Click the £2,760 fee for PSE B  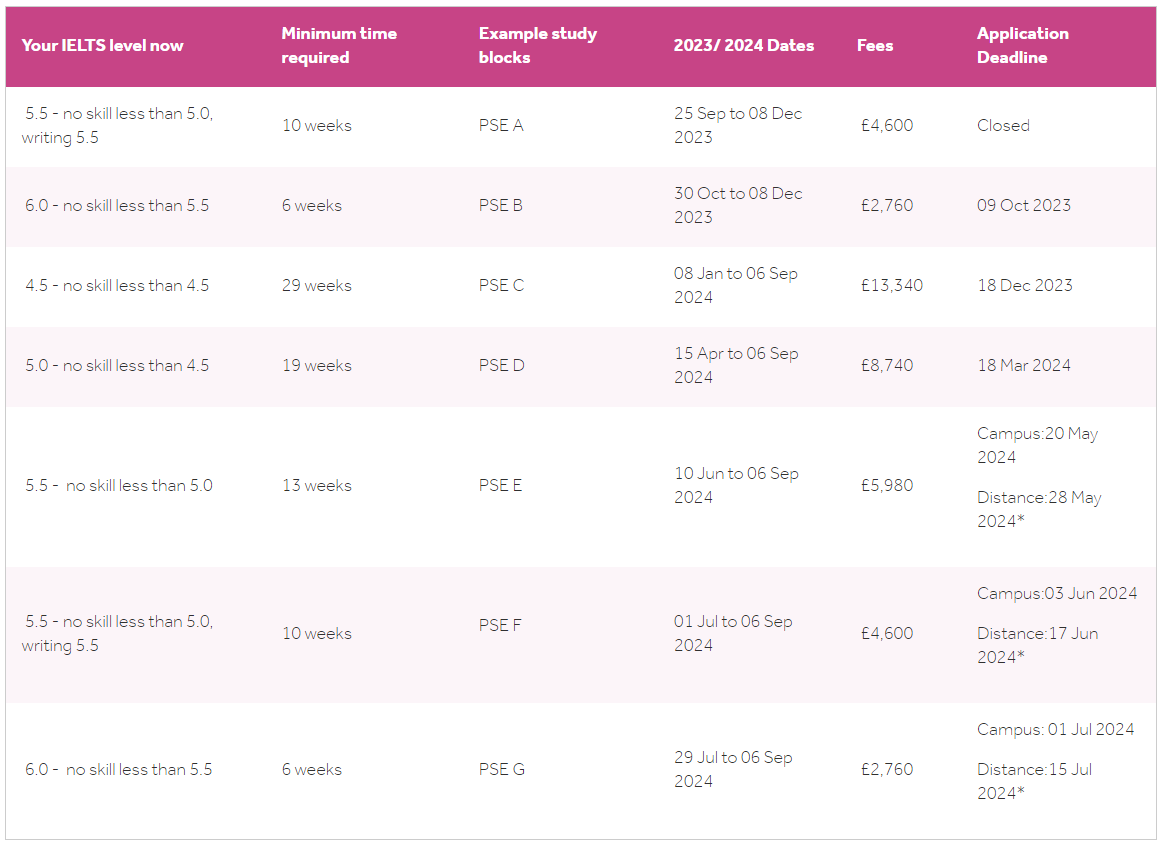coord(887,205)
